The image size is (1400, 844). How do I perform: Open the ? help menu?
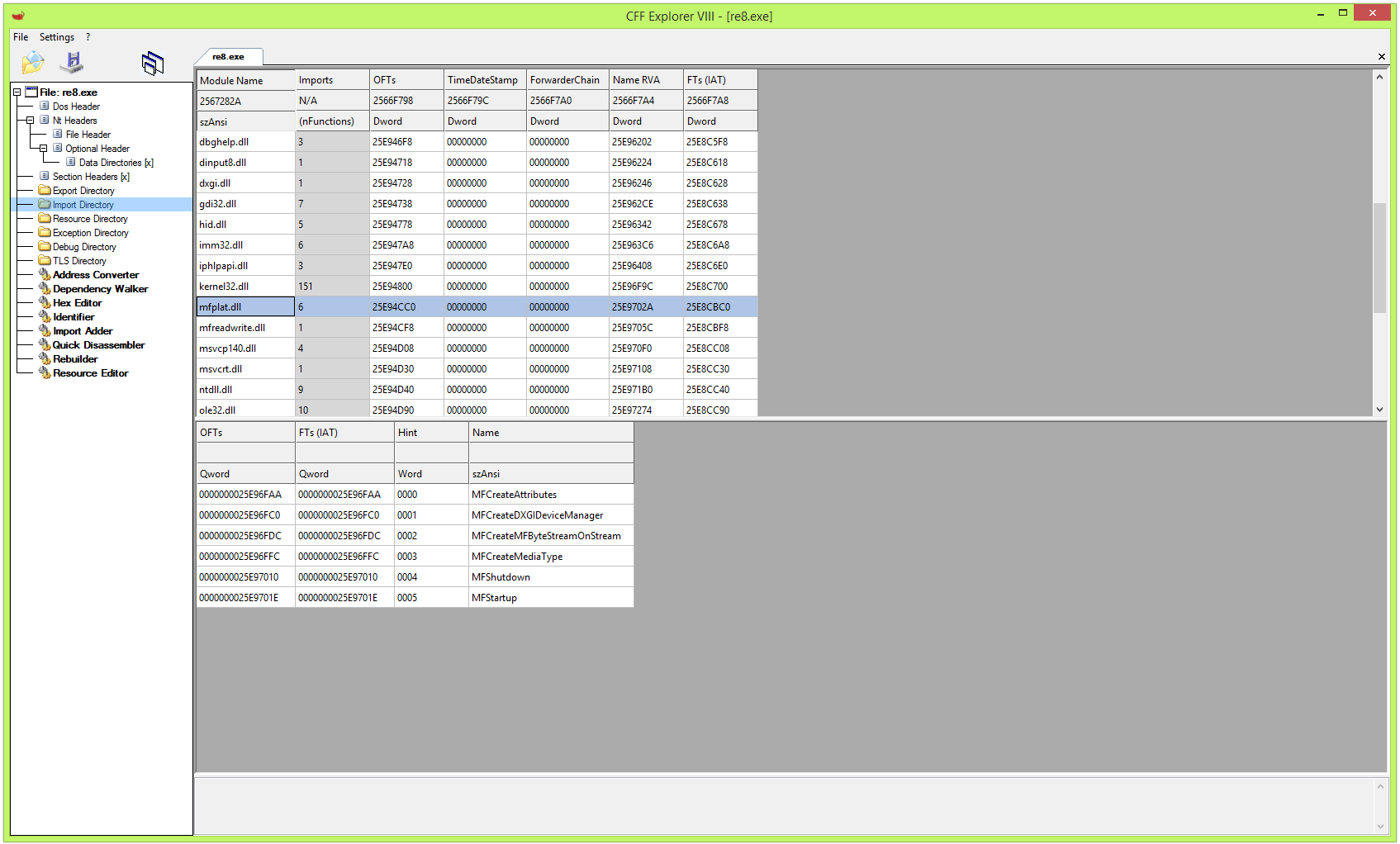[x=88, y=37]
